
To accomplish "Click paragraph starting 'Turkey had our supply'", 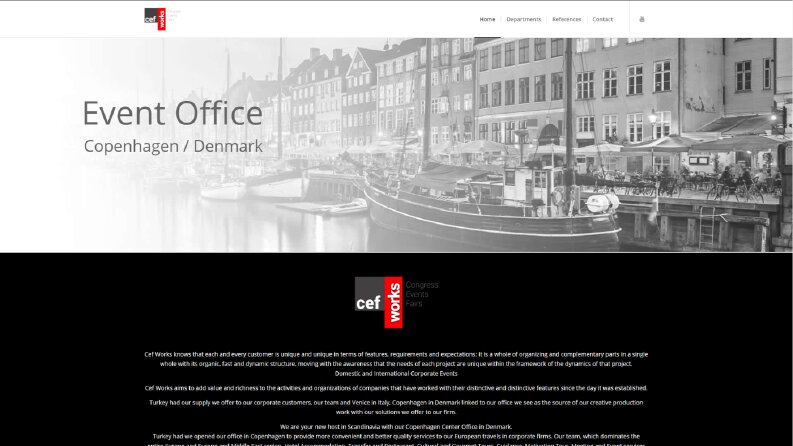I will coord(396,407).
